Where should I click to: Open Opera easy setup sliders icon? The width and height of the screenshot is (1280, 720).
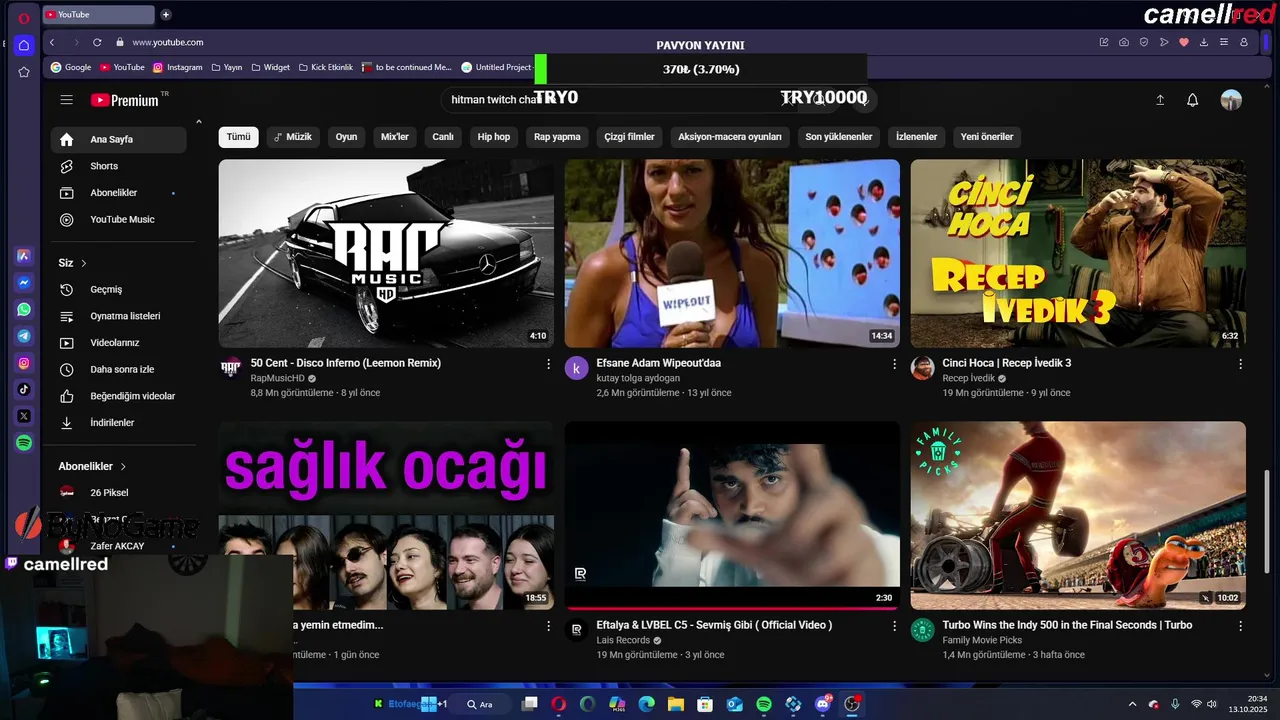1224,42
